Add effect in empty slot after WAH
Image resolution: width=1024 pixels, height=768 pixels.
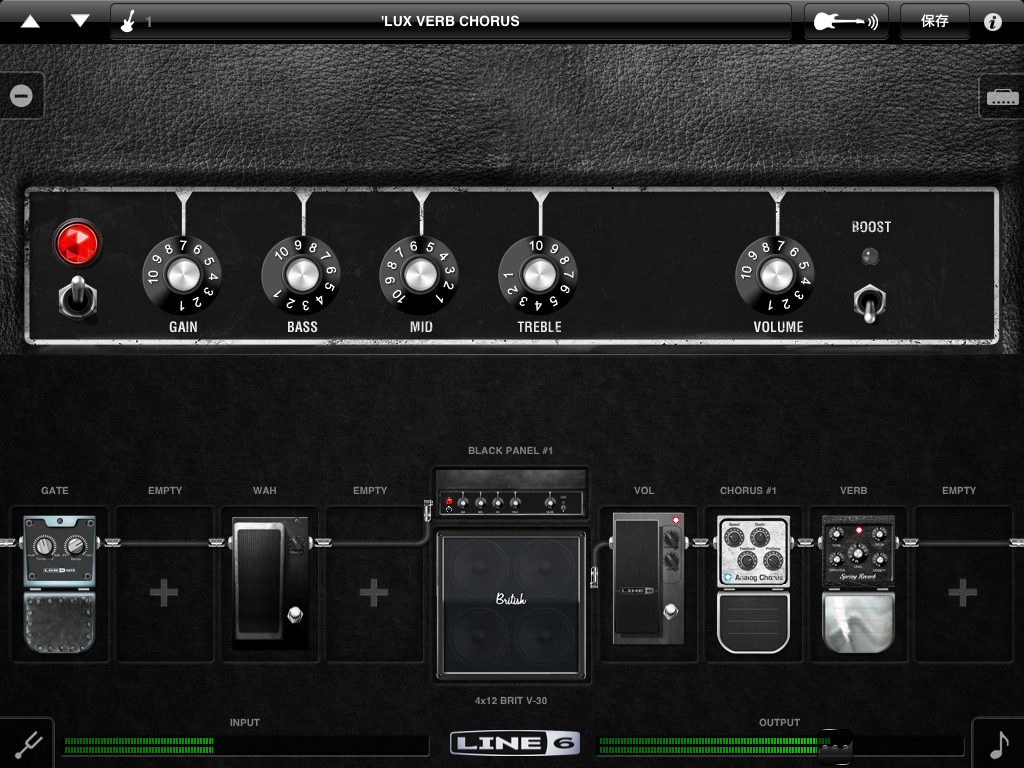pyautogui.click(x=374, y=592)
